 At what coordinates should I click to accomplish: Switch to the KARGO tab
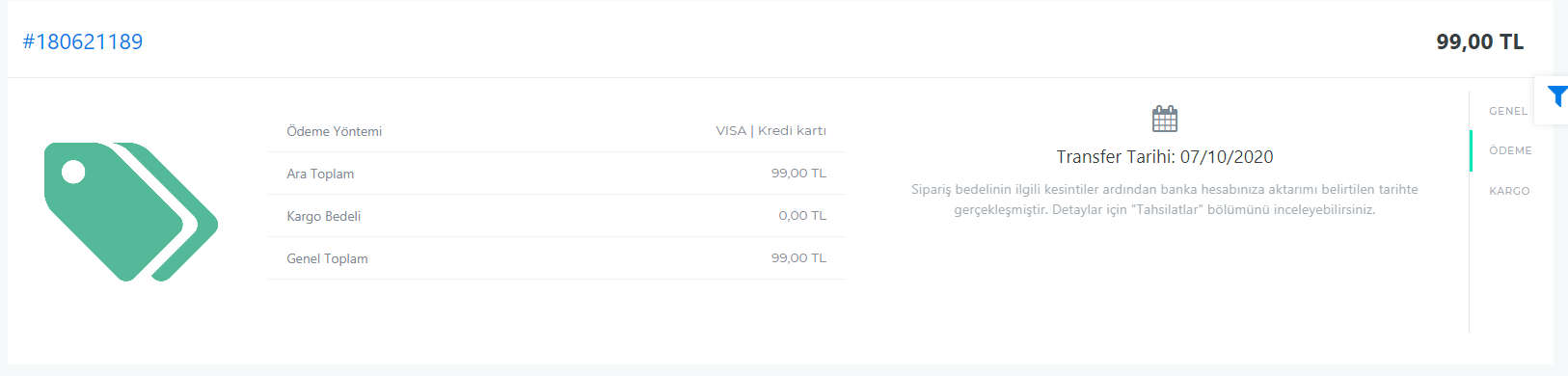(x=1509, y=191)
